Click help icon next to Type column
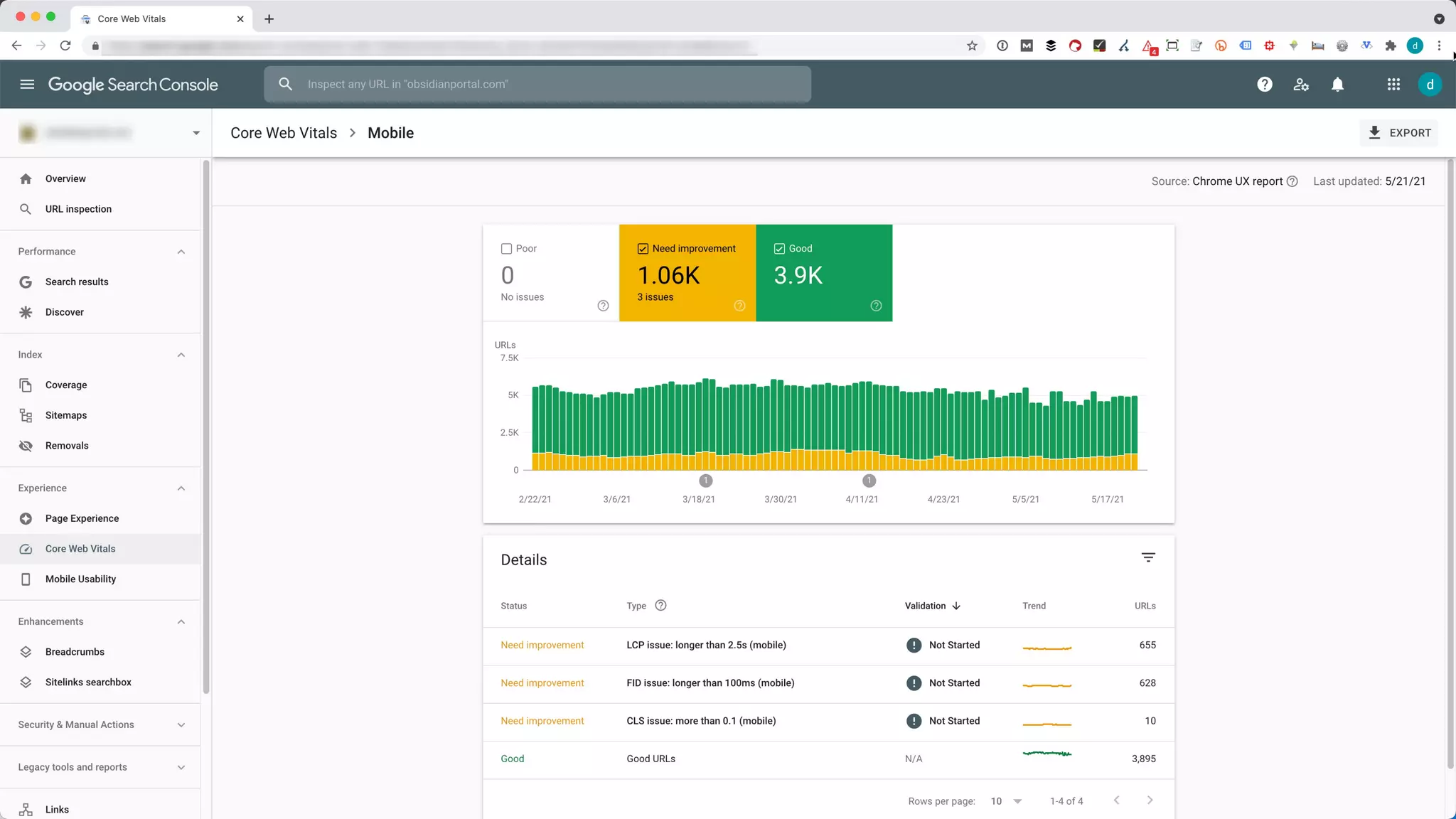Image resolution: width=1456 pixels, height=819 pixels. 660,606
